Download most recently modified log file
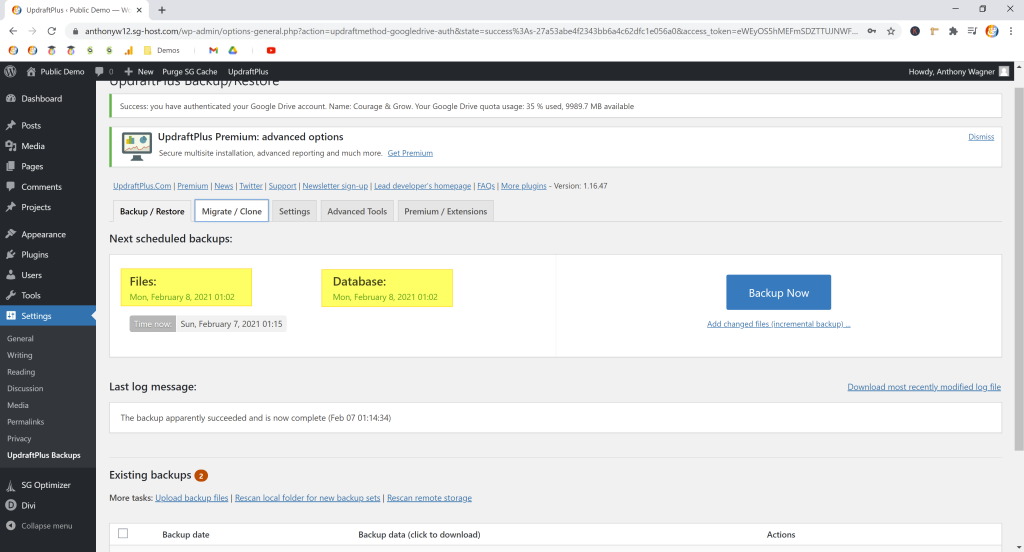This screenshot has width=1024, height=552. [924, 387]
